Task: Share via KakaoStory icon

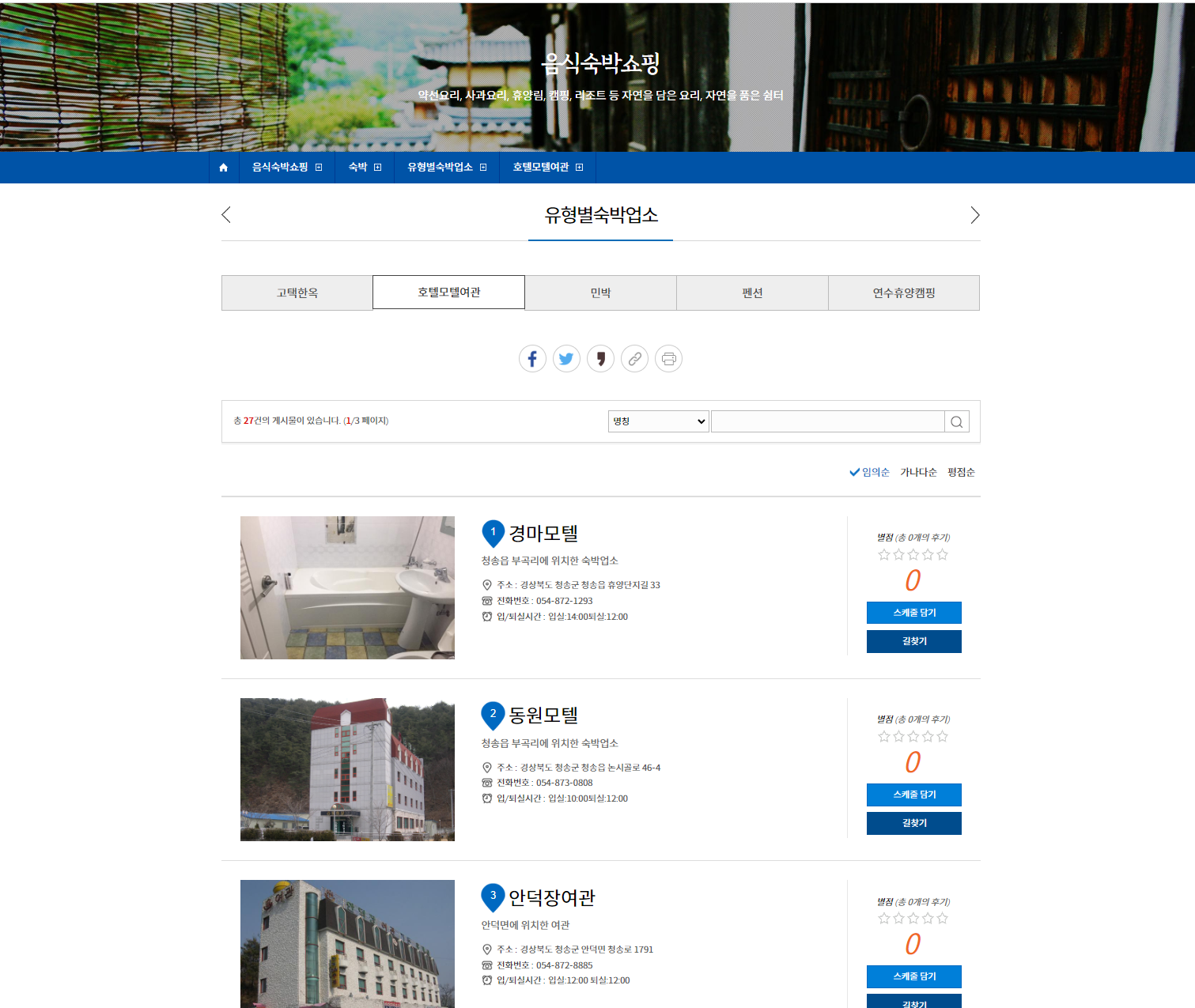Action: pyautogui.click(x=600, y=359)
